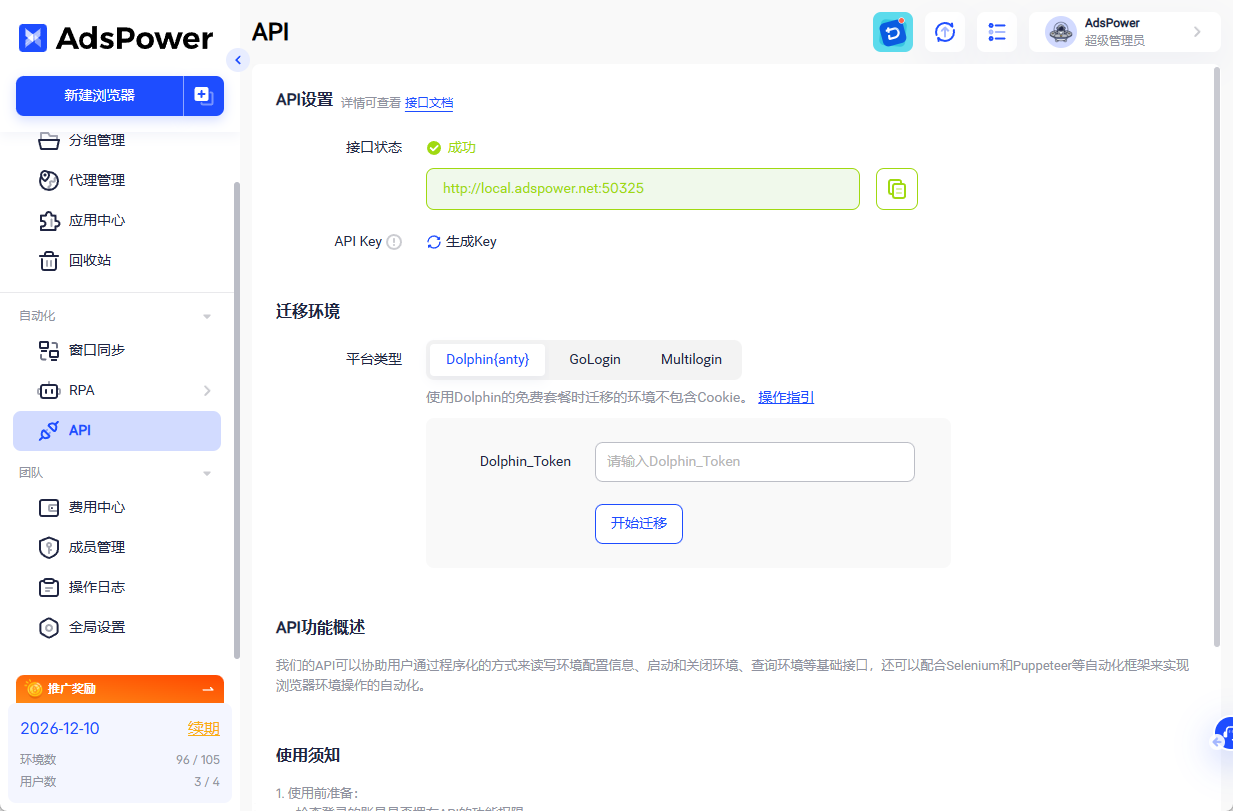Click the batch create browser plus icon

[x=203, y=95]
